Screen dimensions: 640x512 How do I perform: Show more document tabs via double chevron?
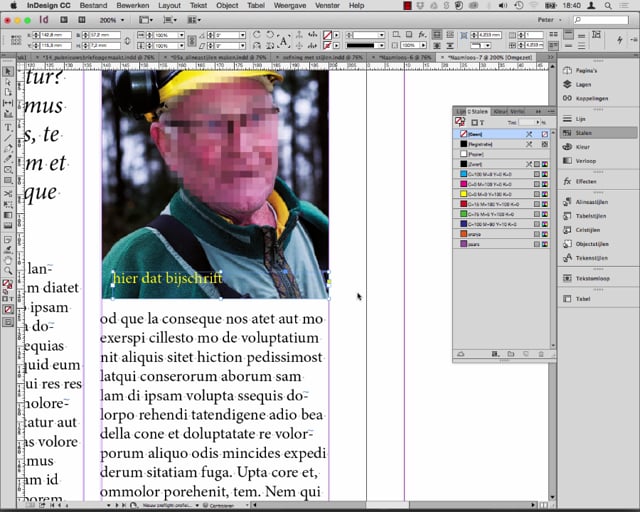(x=550, y=58)
